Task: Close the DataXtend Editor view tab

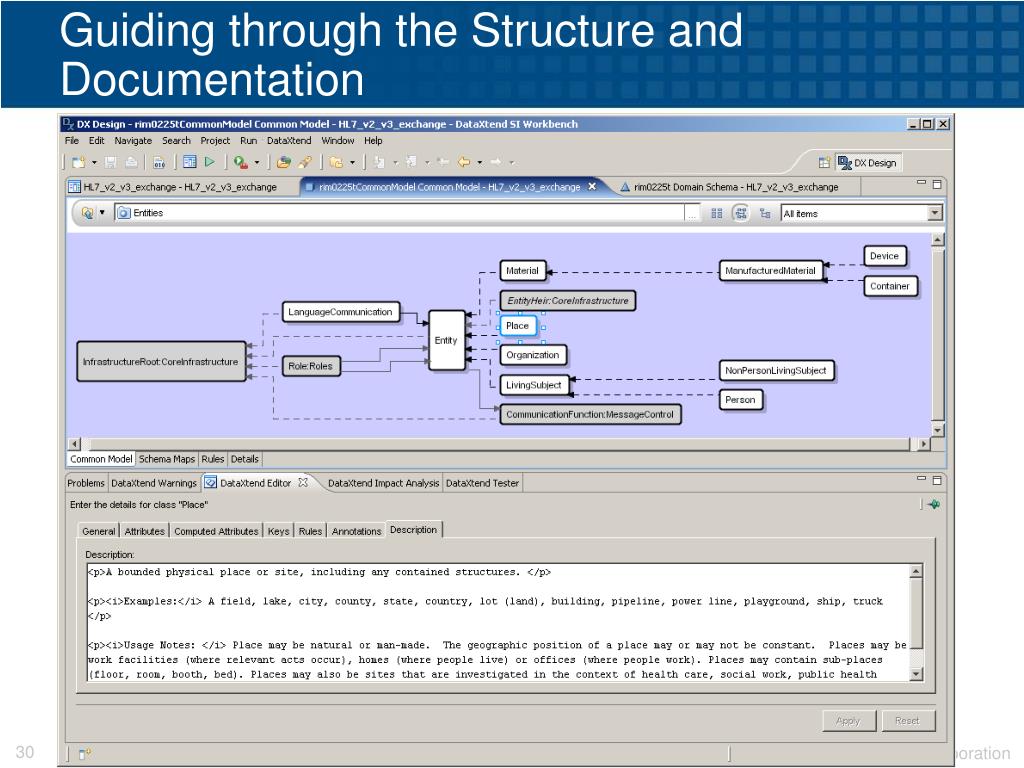Action: coord(303,483)
